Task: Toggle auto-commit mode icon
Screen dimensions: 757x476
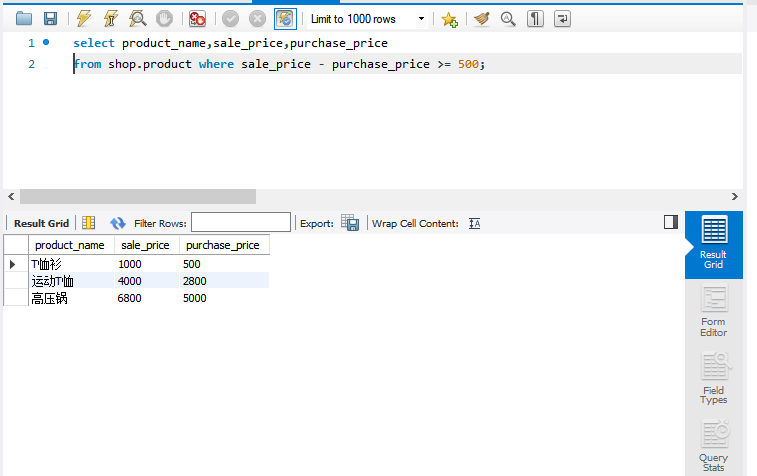Action: point(285,19)
